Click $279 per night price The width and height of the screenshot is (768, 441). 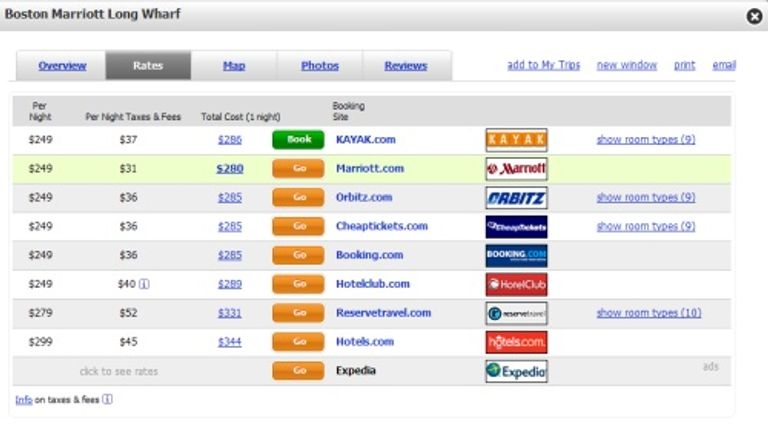(40, 313)
